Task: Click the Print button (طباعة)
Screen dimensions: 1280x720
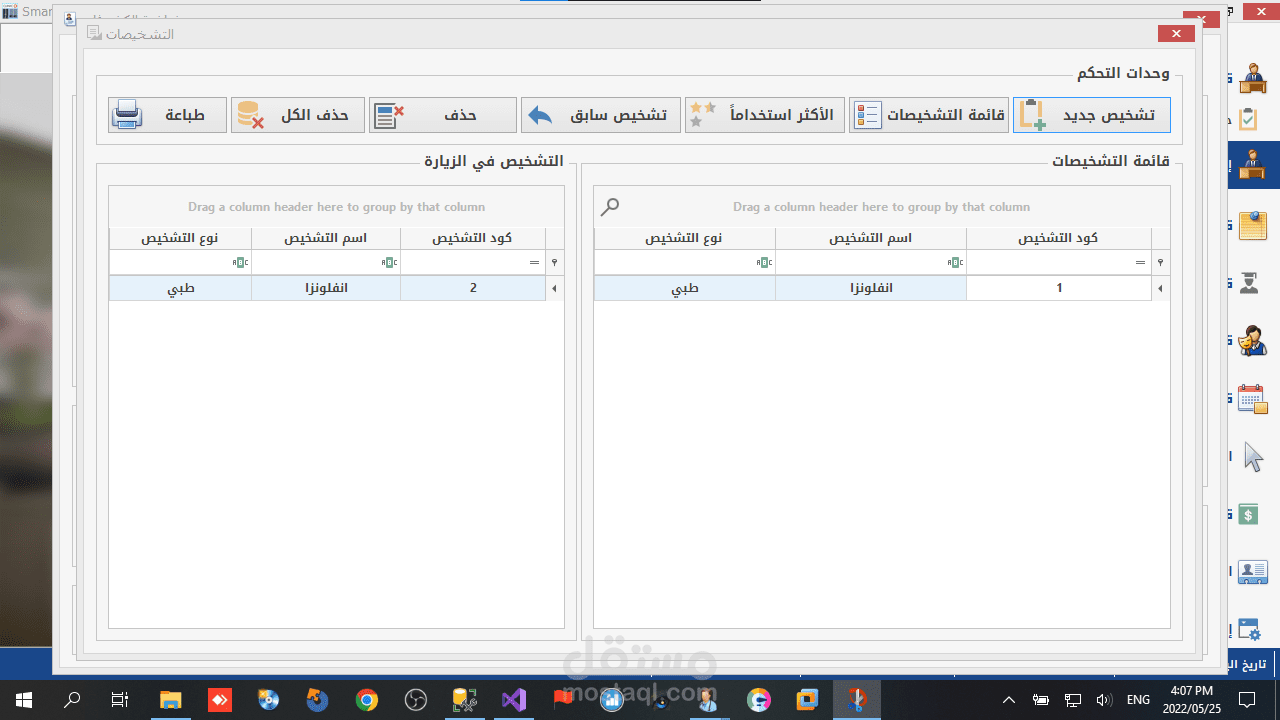Action: pyautogui.click(x=168, y=115)
